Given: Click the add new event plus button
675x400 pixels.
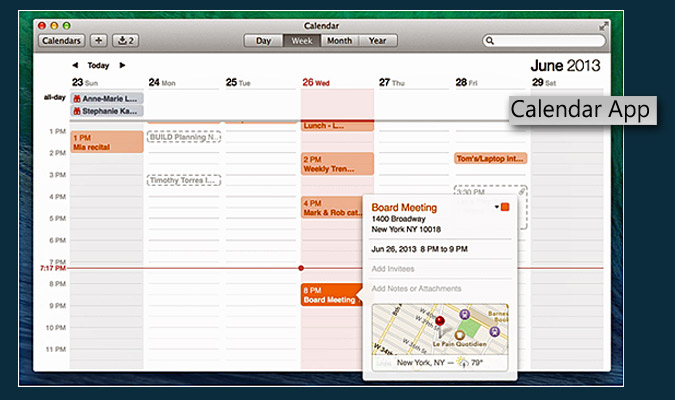Looking at the screenshot, I should (x=98, y=41).
